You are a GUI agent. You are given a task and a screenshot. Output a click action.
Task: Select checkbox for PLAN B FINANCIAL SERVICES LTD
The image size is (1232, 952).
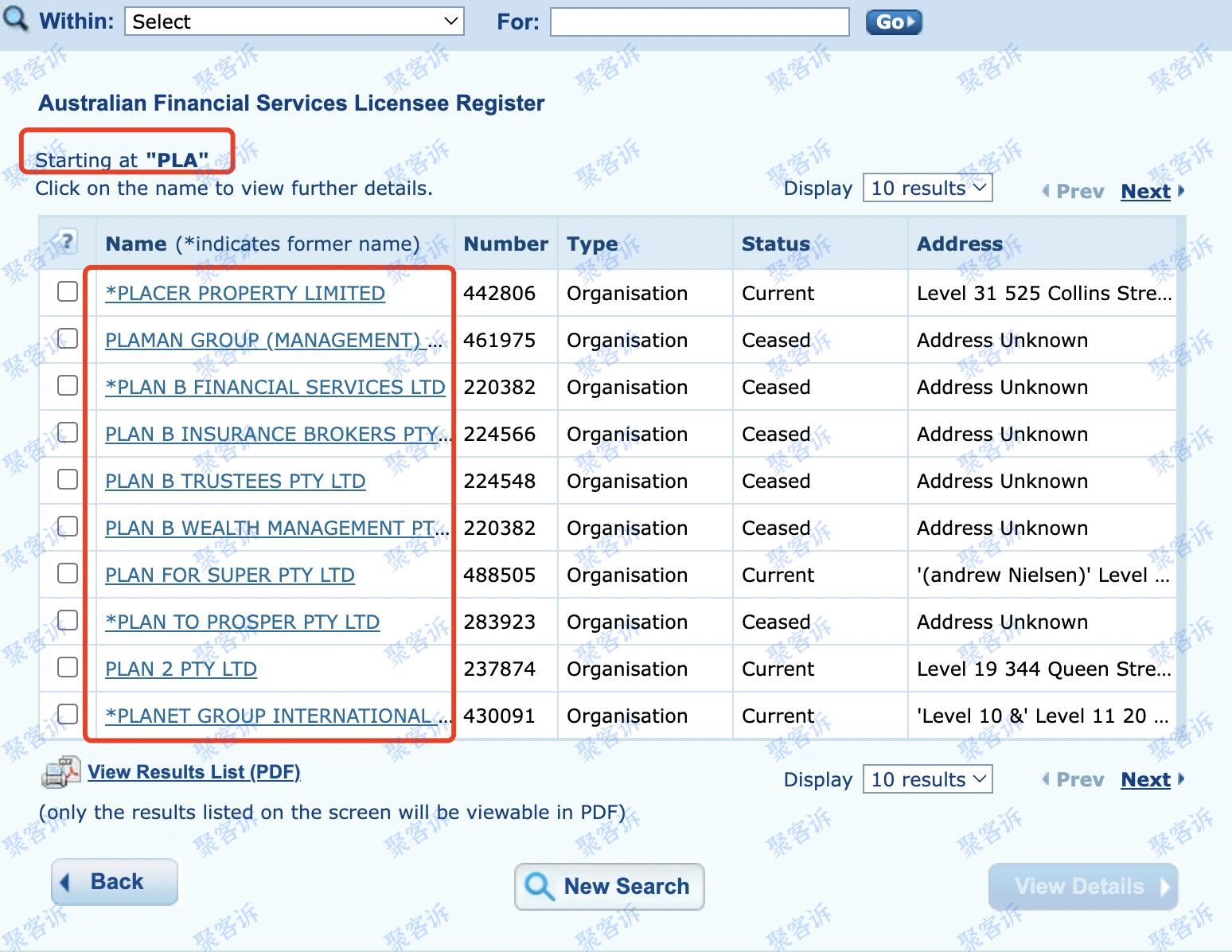(x=68, y=386)
